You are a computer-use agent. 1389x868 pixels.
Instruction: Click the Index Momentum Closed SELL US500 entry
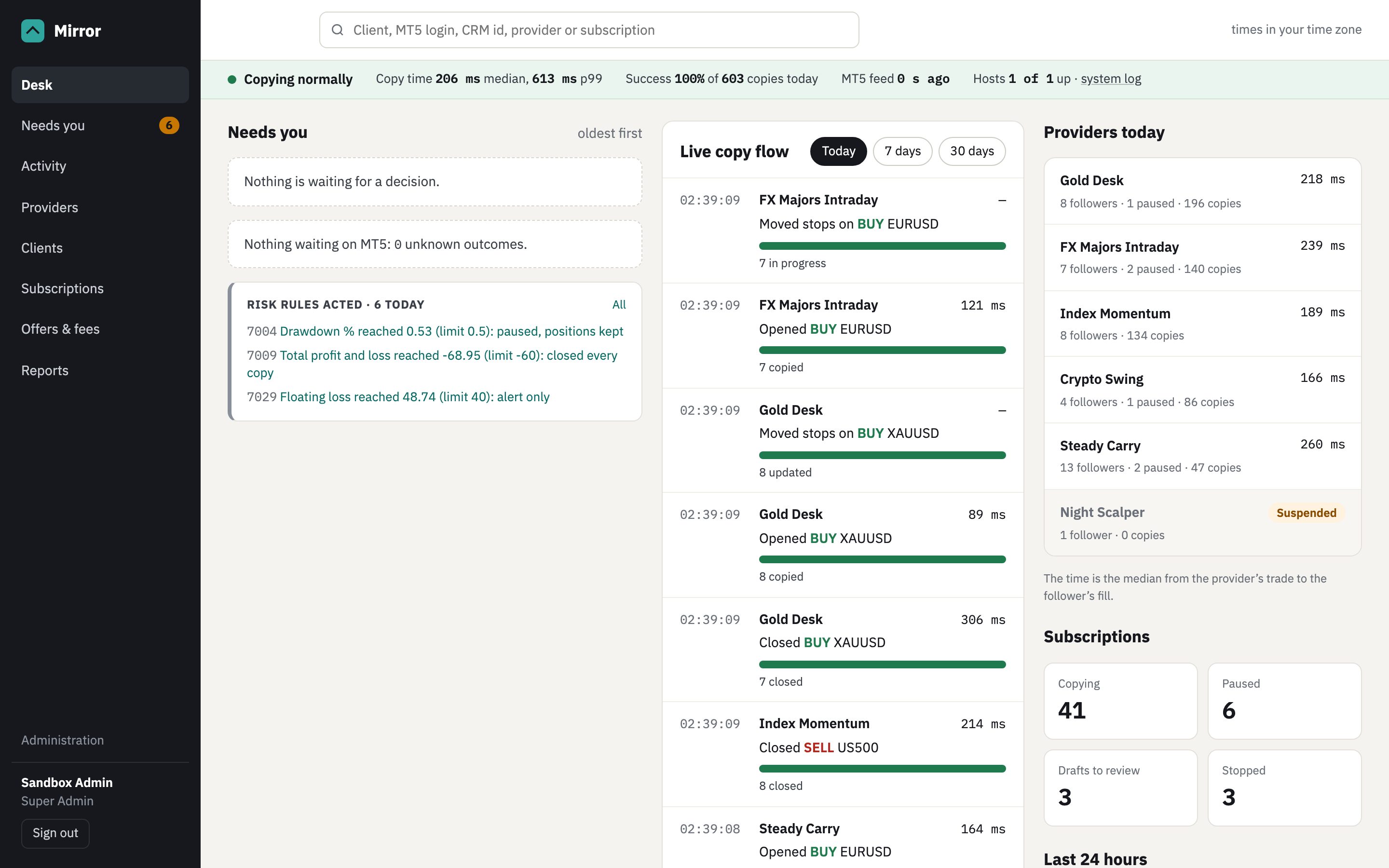[843, 754]
